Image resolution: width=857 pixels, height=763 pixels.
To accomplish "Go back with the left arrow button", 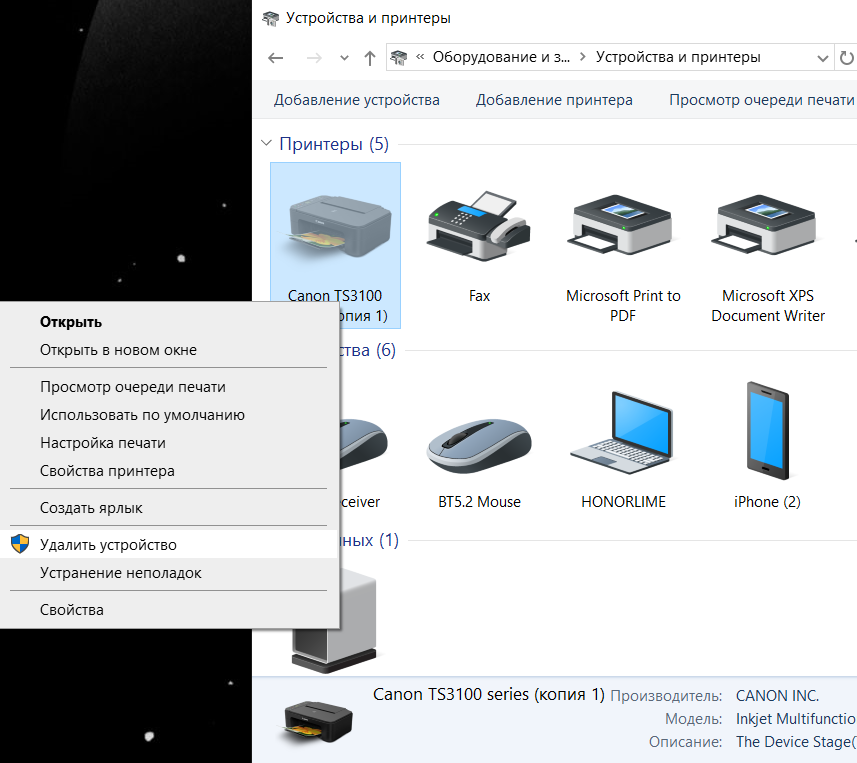I will pos(275,57).
